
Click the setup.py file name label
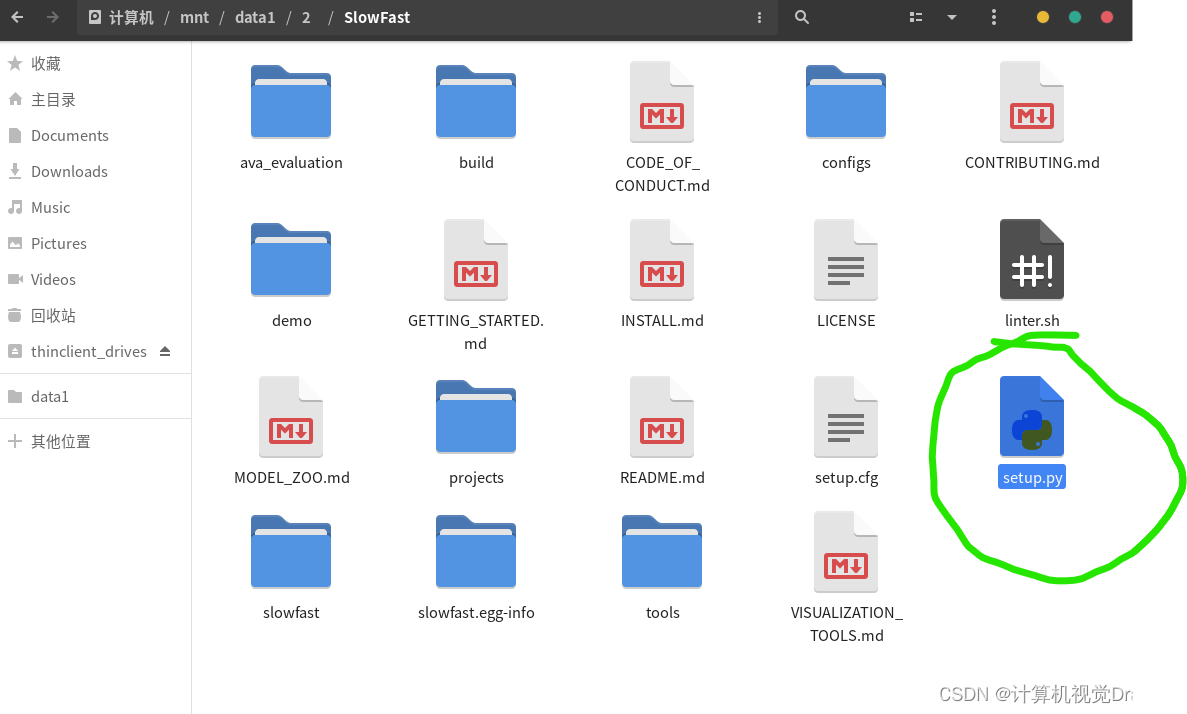[1032, 477]
